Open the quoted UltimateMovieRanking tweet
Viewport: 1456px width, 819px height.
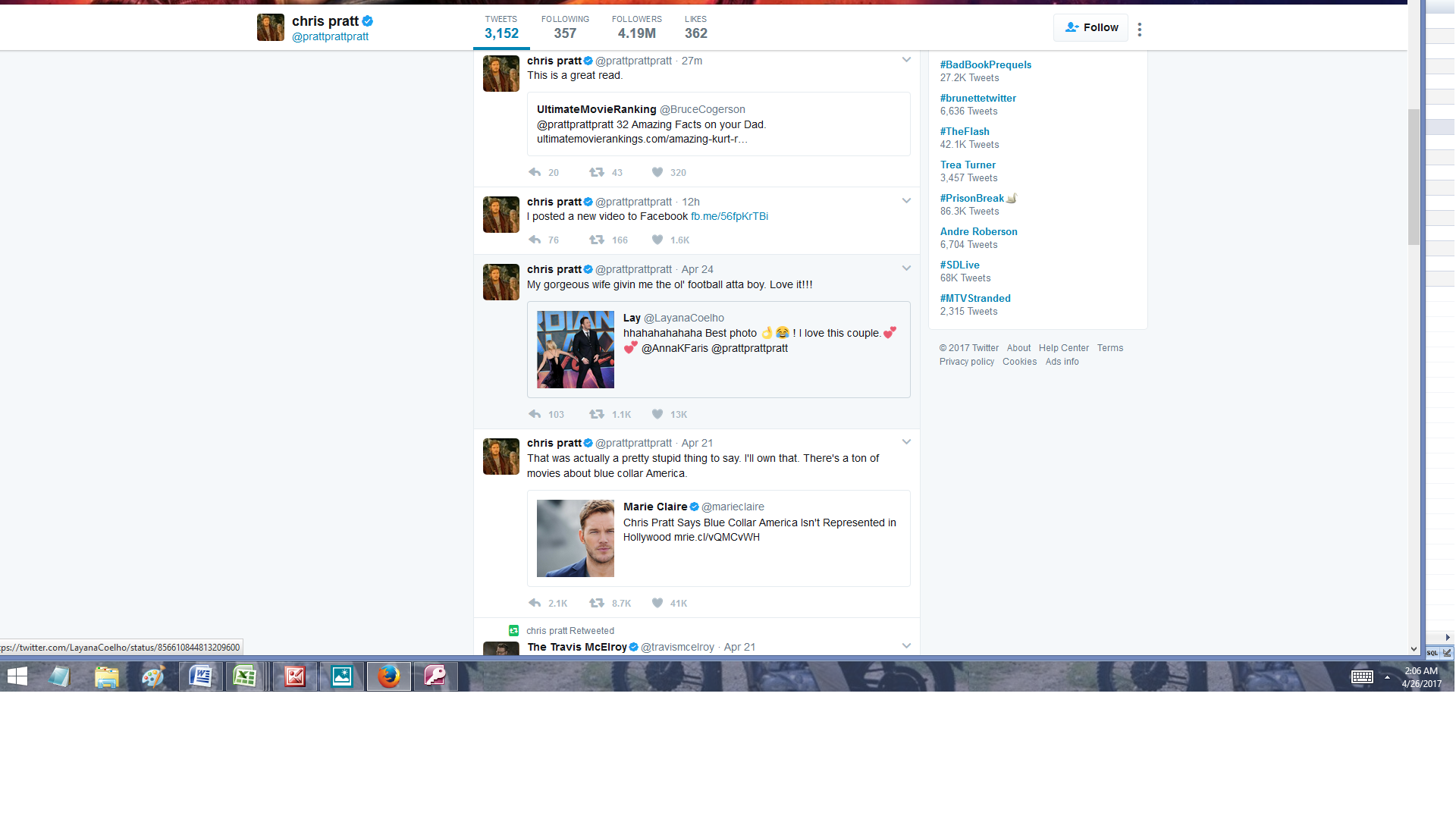pyautogui.click(x=719, y=124)
